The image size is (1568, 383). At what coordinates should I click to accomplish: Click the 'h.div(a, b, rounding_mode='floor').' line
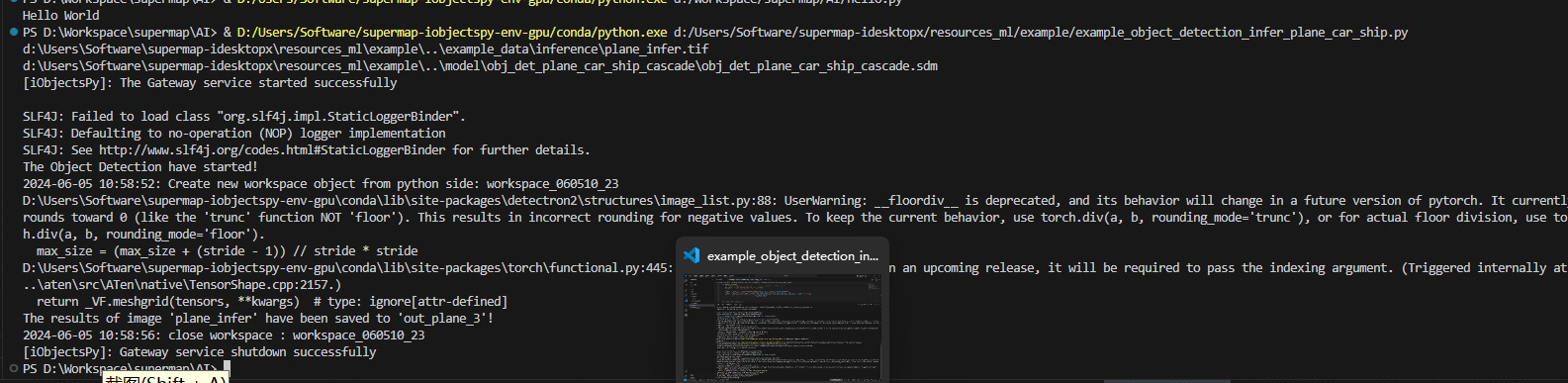pos(144,235)
